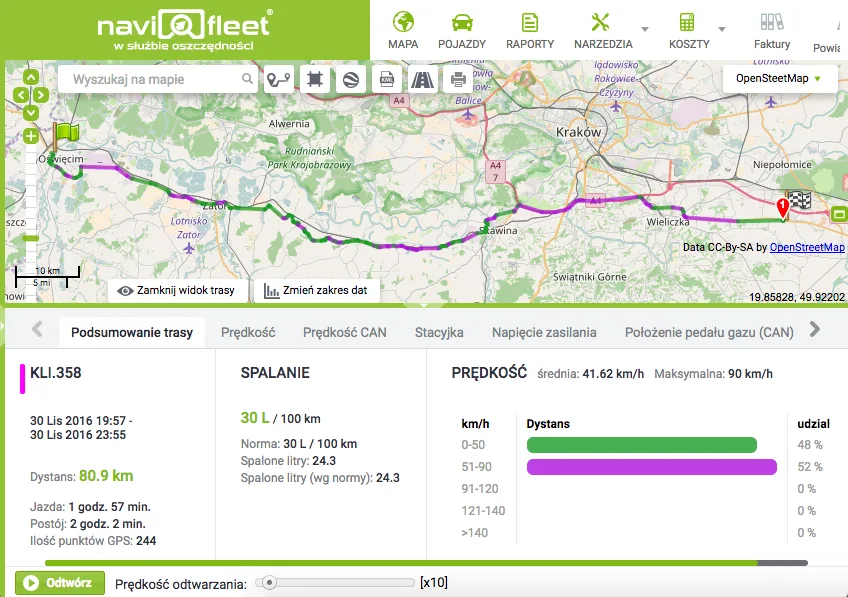Click the Maksymalna 90 km/h value
The height and width of the screenshot is (597, 848).
pos(713,374)
